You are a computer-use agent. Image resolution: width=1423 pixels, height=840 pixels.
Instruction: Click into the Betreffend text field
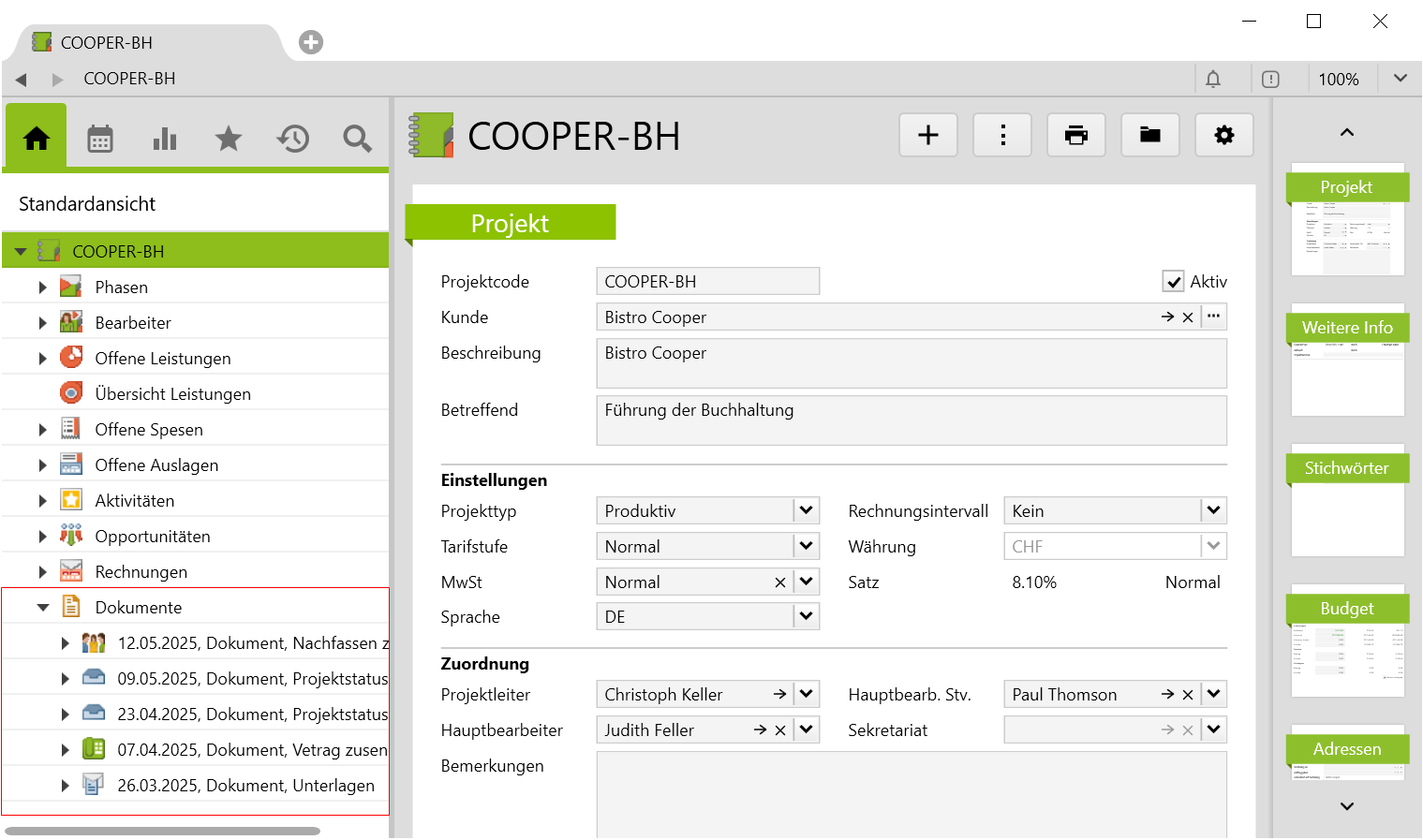pos(911,420)
